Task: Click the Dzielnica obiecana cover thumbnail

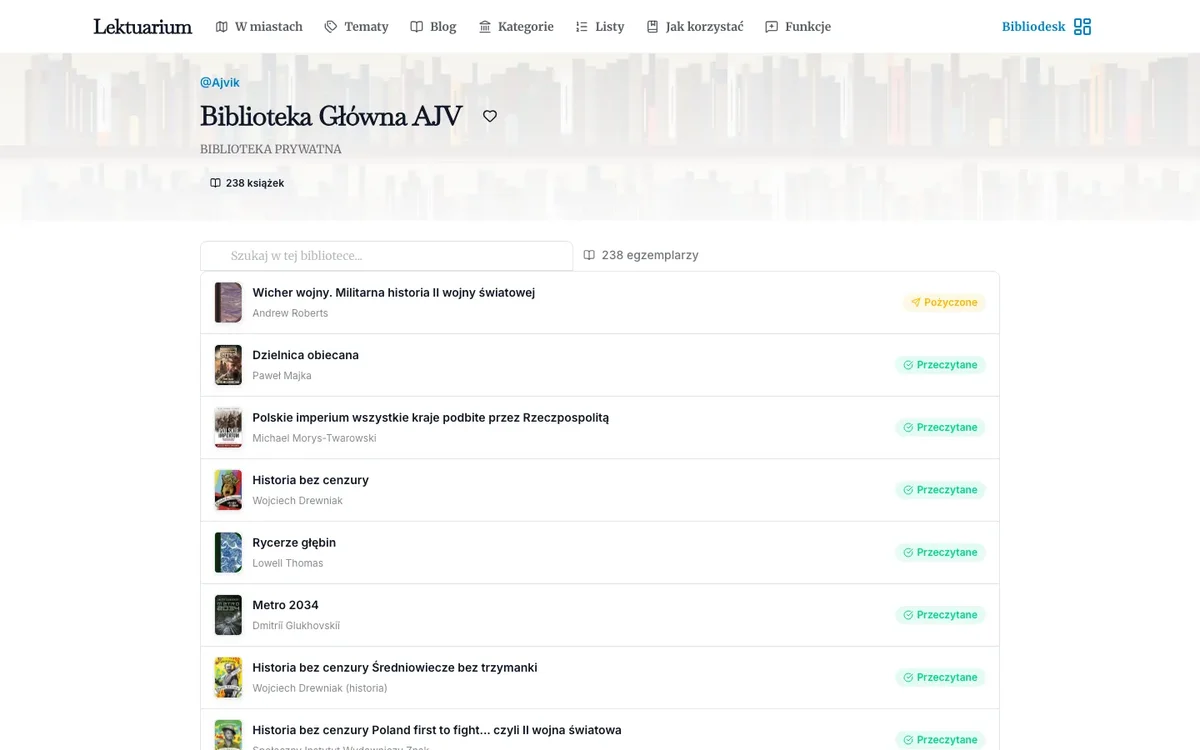Action: (x=228, y=365)
